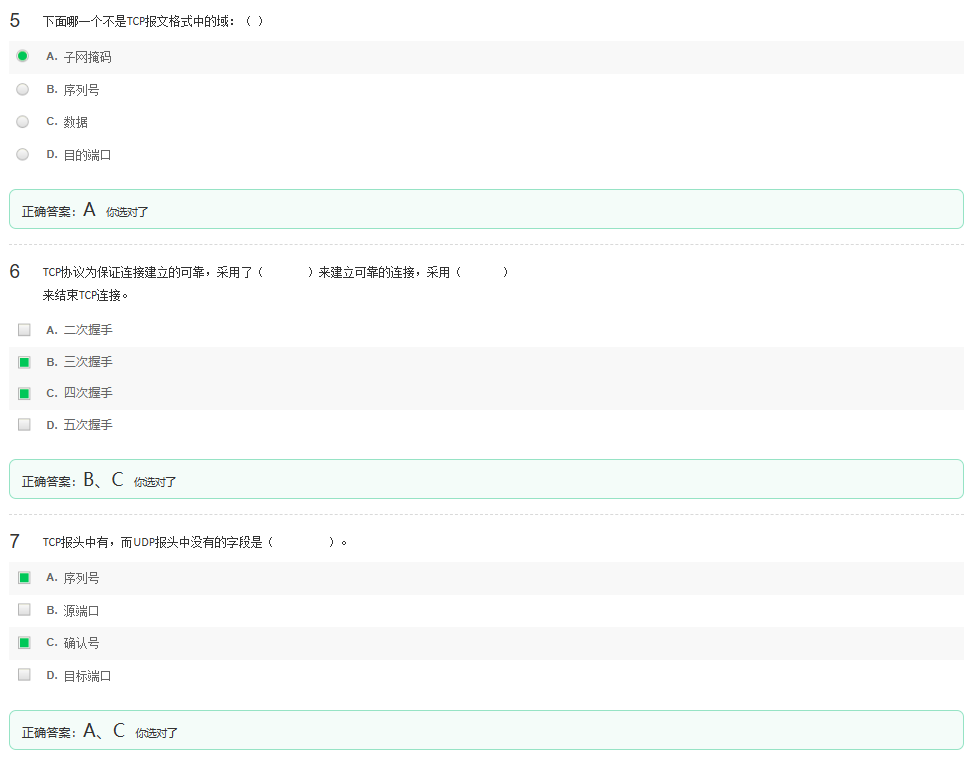
Task: Click the question number 6 label
Action: click(x=15, y=271)
